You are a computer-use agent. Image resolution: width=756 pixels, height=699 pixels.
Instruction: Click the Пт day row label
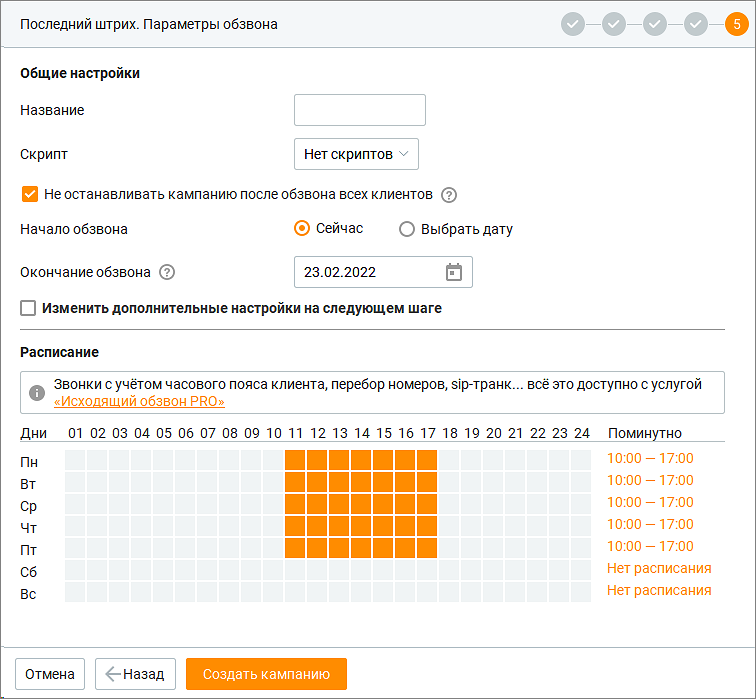pyautogui.click(x=28, y=550)
